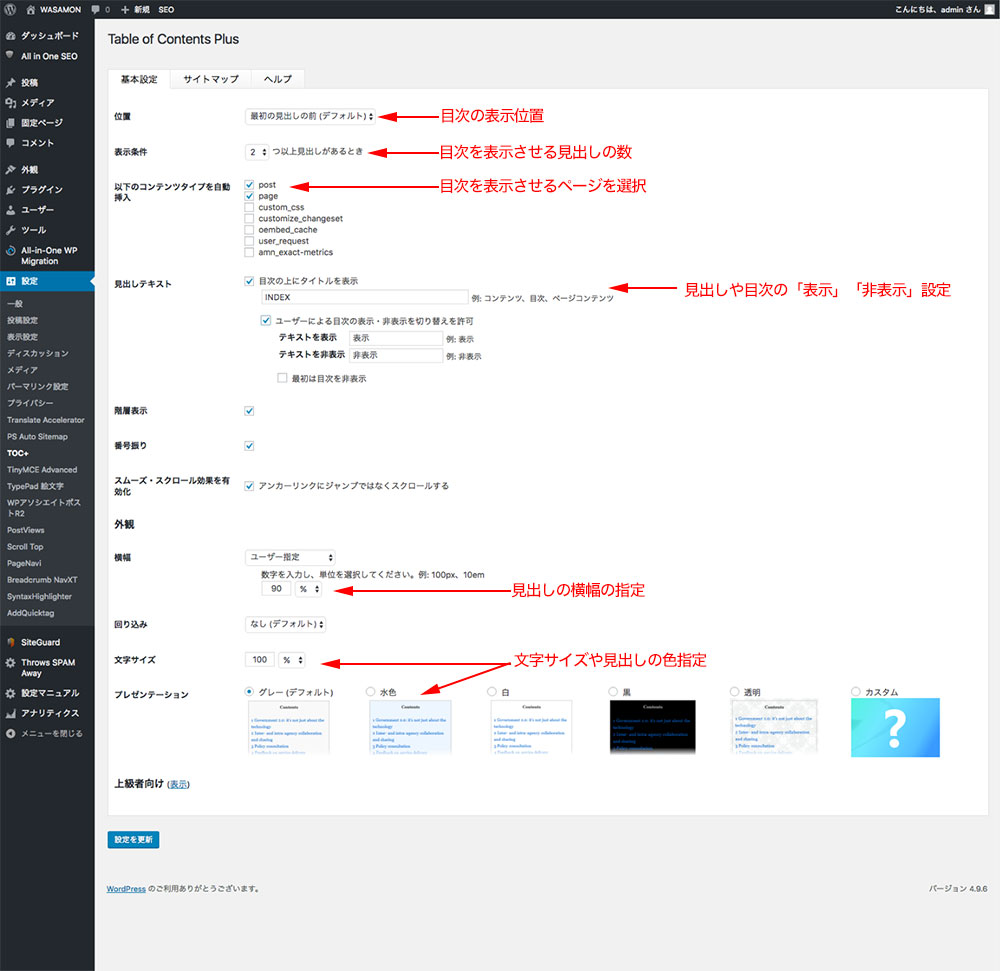Open PS Auto Sitemap settings link
This screenshot has height=971, width=1000.
point(37,437)
